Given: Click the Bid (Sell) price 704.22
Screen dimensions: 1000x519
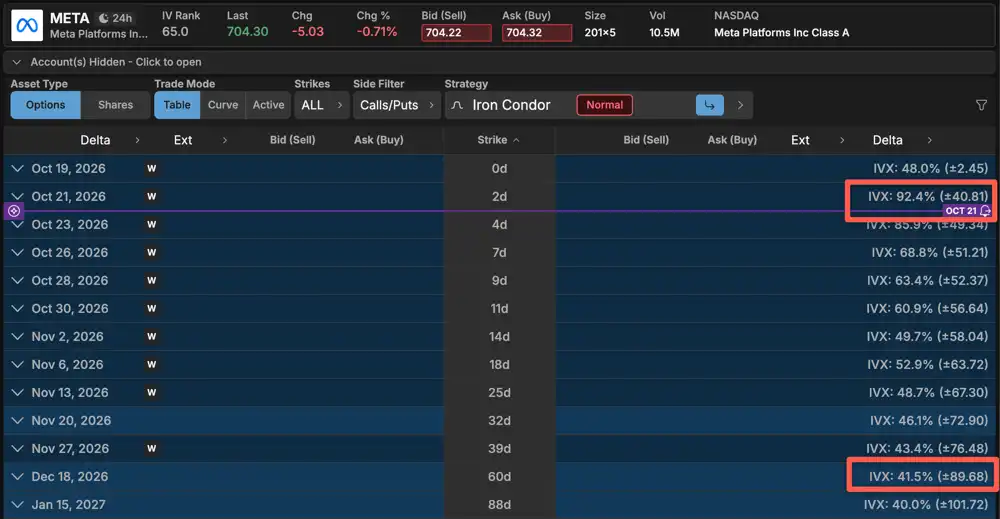Looking at the screenshot, I should pyautogui.click(x=456, y=33).
